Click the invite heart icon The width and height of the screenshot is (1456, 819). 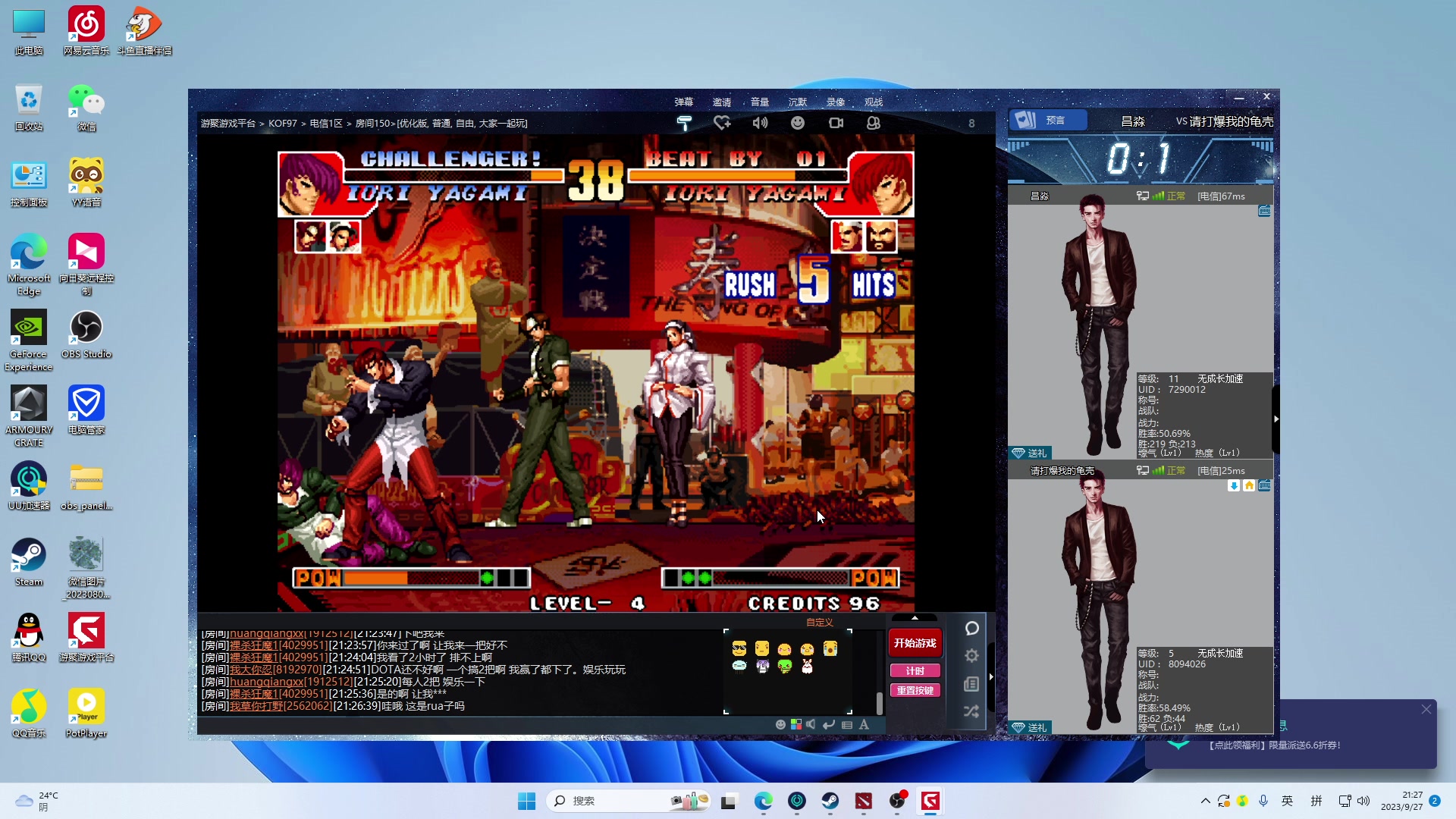coord(722,123)
